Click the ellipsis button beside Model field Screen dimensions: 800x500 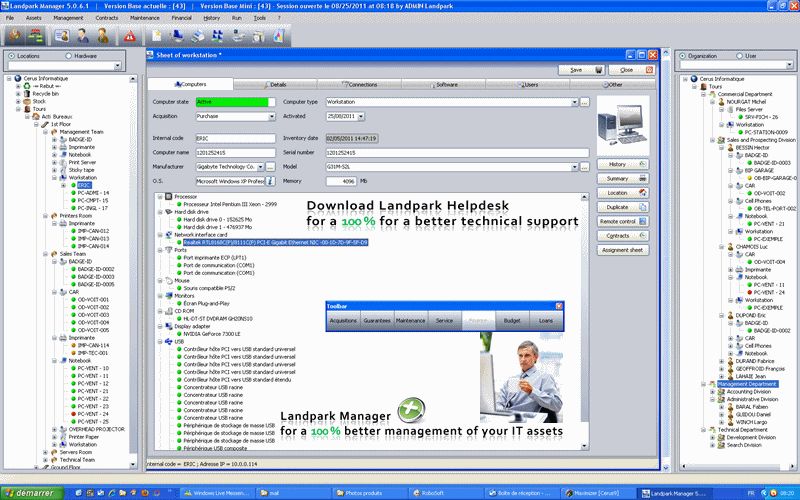pyautogui.click(x=585, y=167)
